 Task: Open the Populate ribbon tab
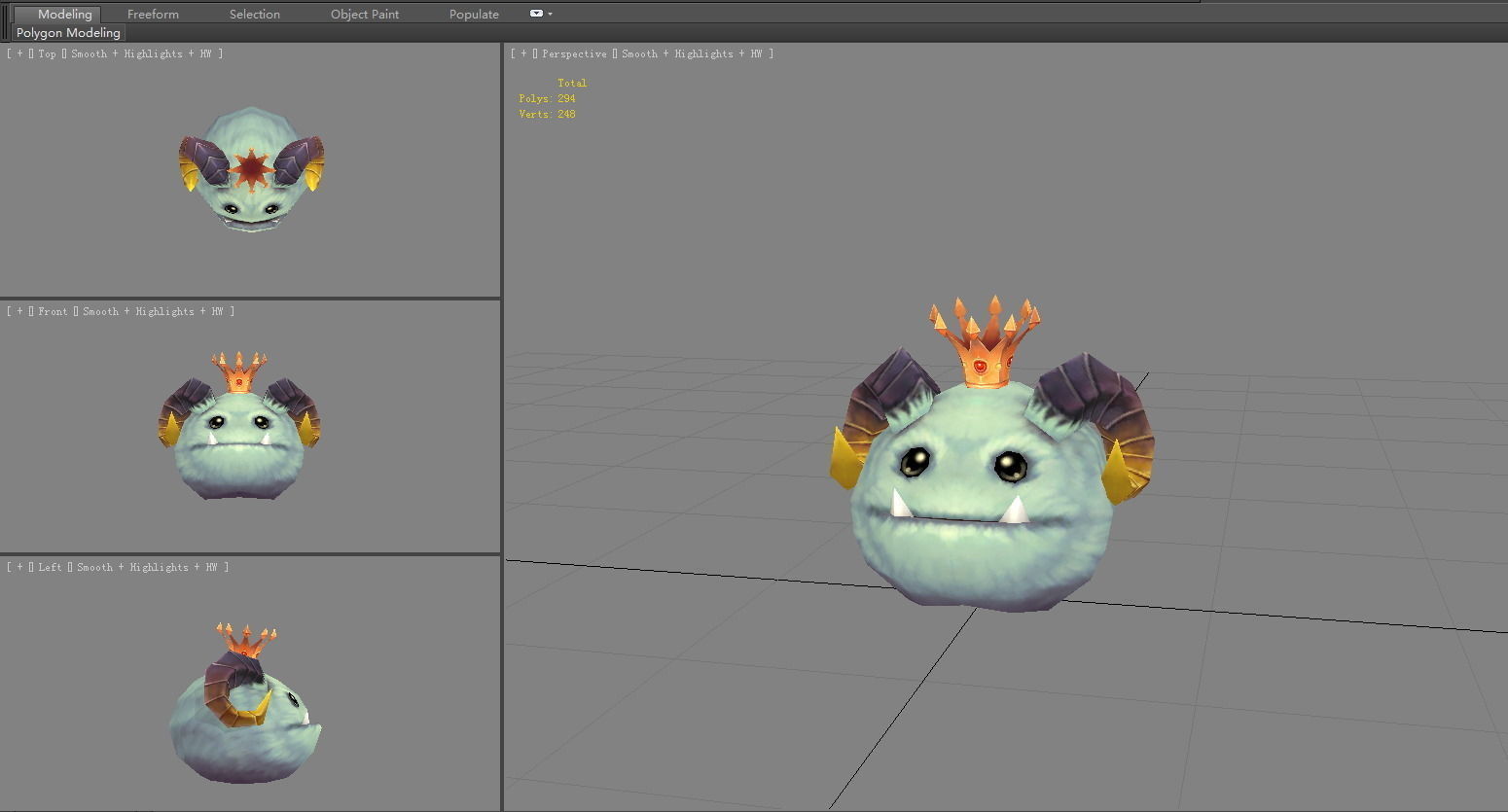(x=474, y=14)
